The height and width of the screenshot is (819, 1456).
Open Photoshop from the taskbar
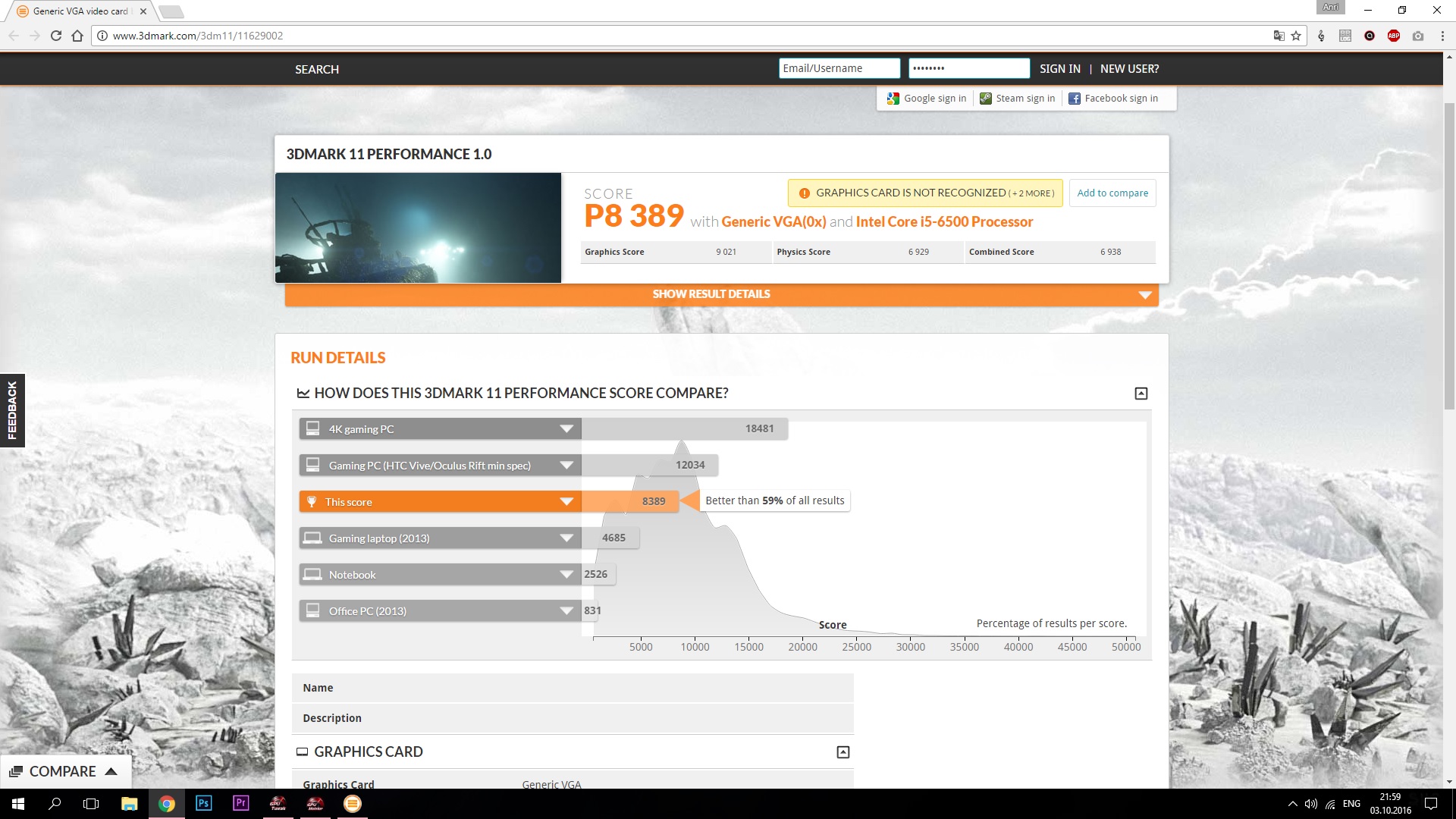pyautogui.click(x=203, y=803)
